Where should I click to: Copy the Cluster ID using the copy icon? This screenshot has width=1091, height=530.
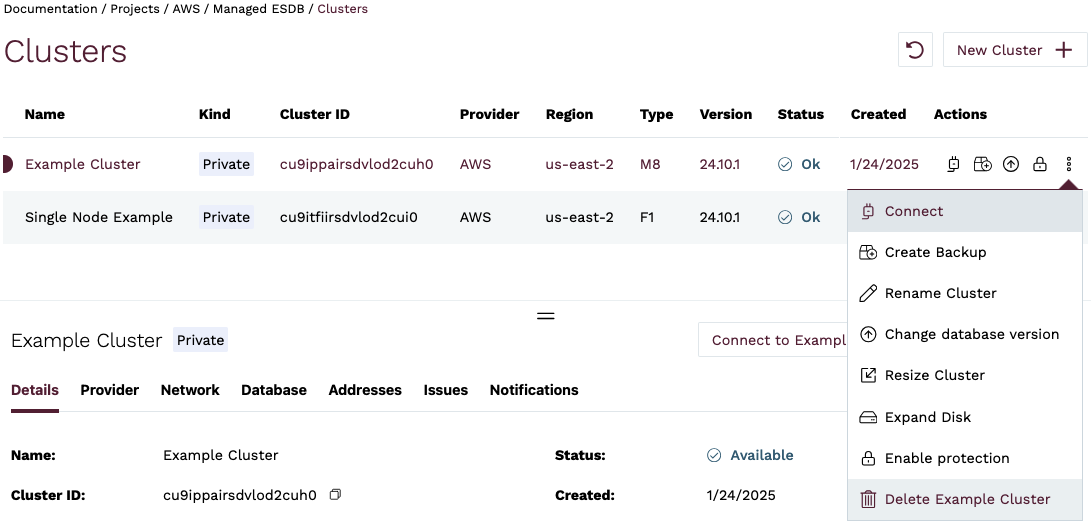[x=335, y=495]
